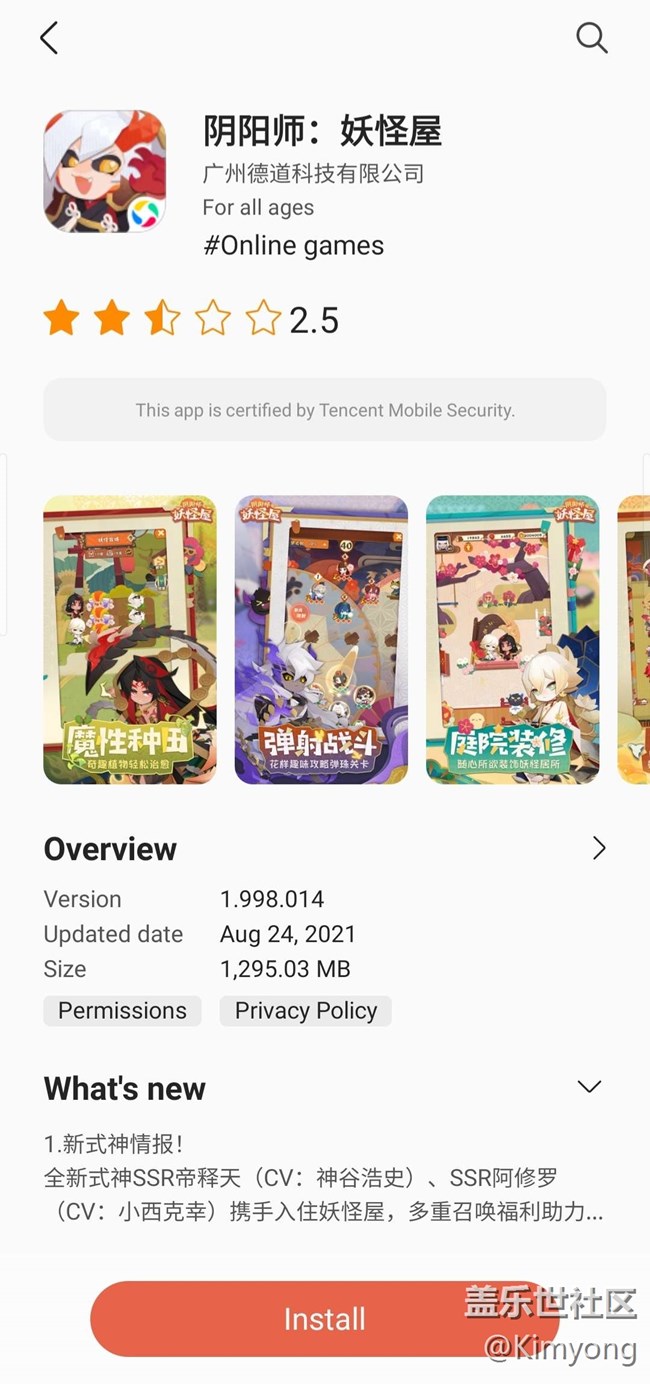Select the first orange rating star
Screen dimensions: 650x1384
coord(62,320)
